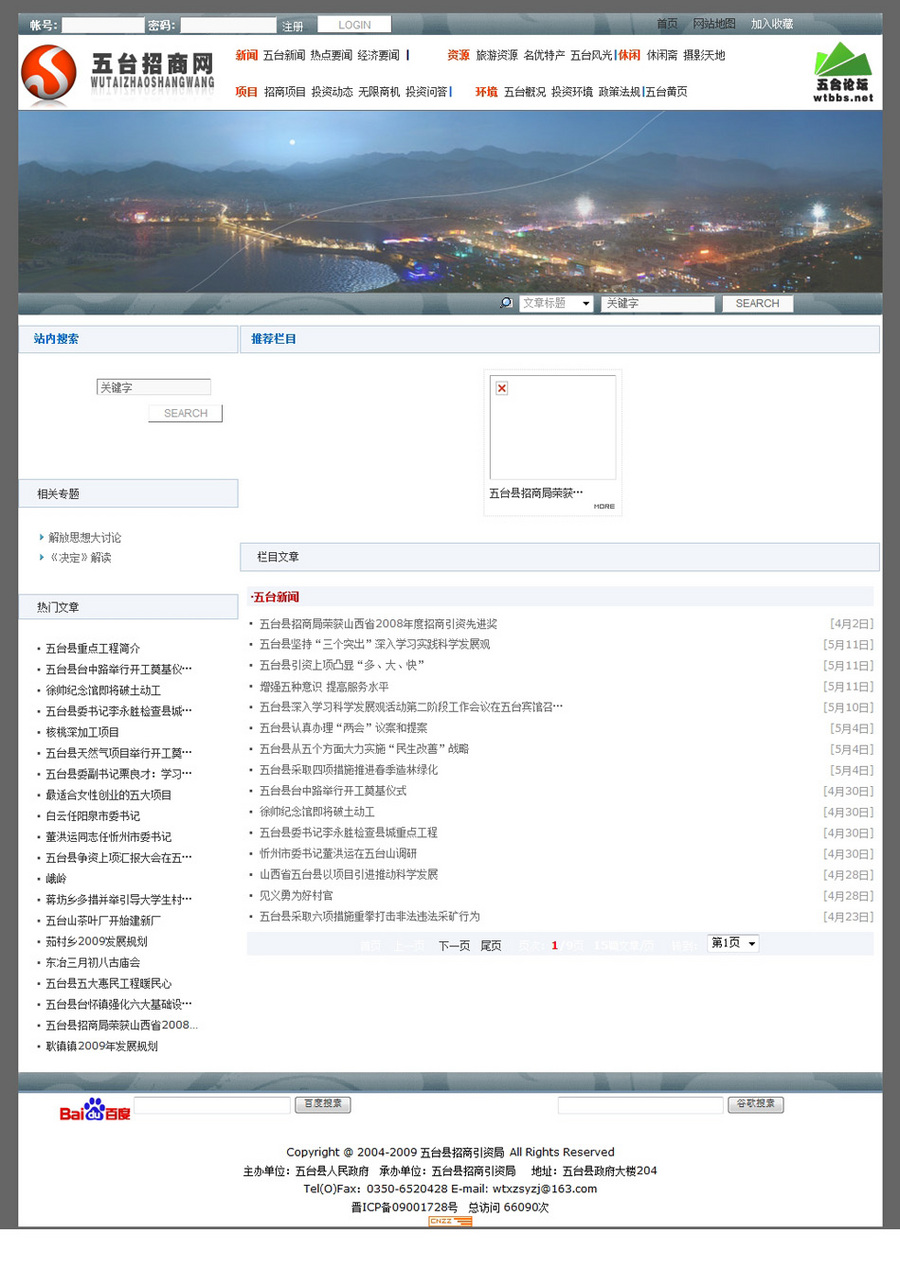Focus the Baidu search input field
The width and height of the screenshot is (900, 1270).
coord(212,1105)
